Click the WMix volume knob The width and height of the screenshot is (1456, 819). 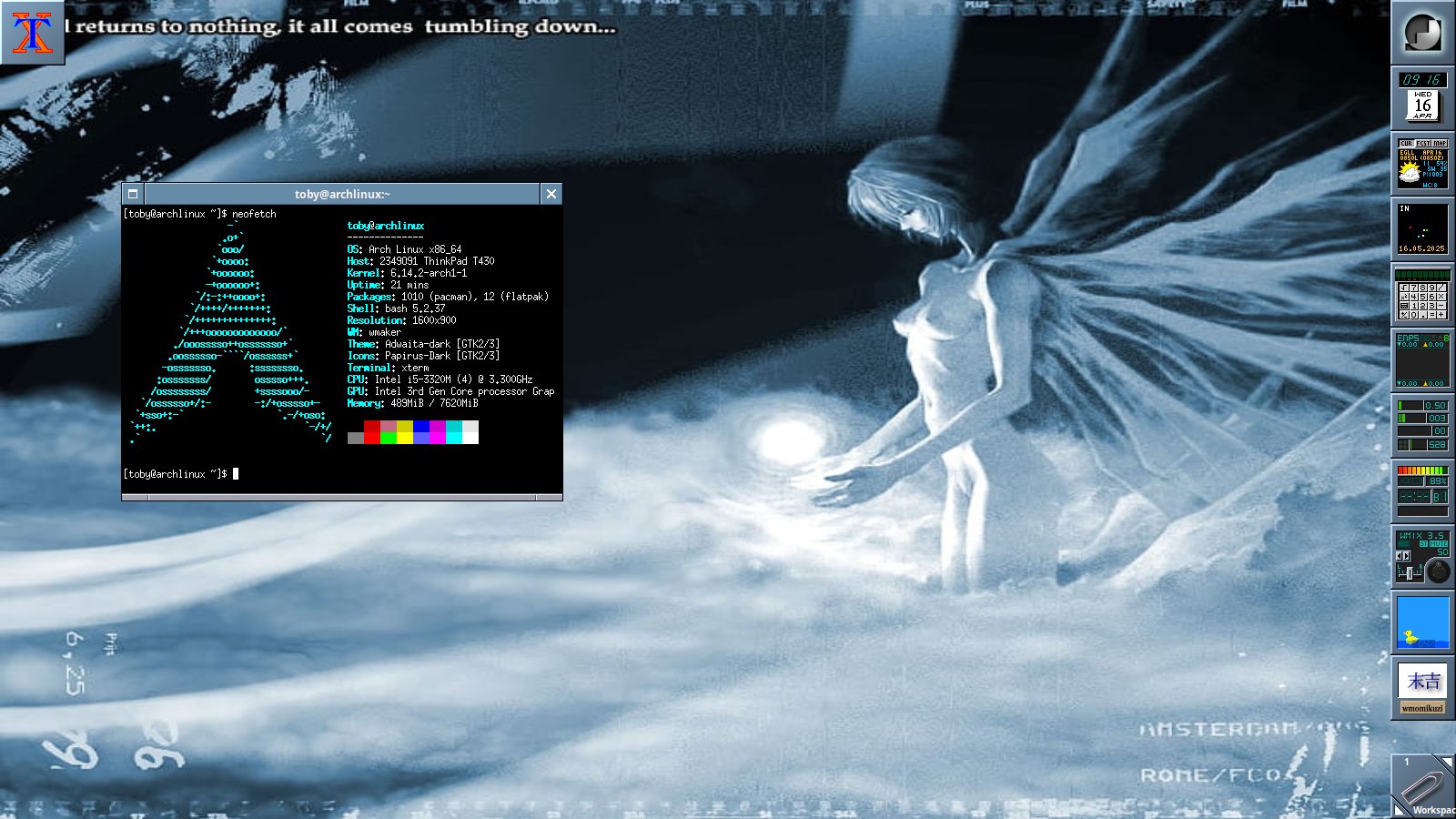coord(1439,571)
